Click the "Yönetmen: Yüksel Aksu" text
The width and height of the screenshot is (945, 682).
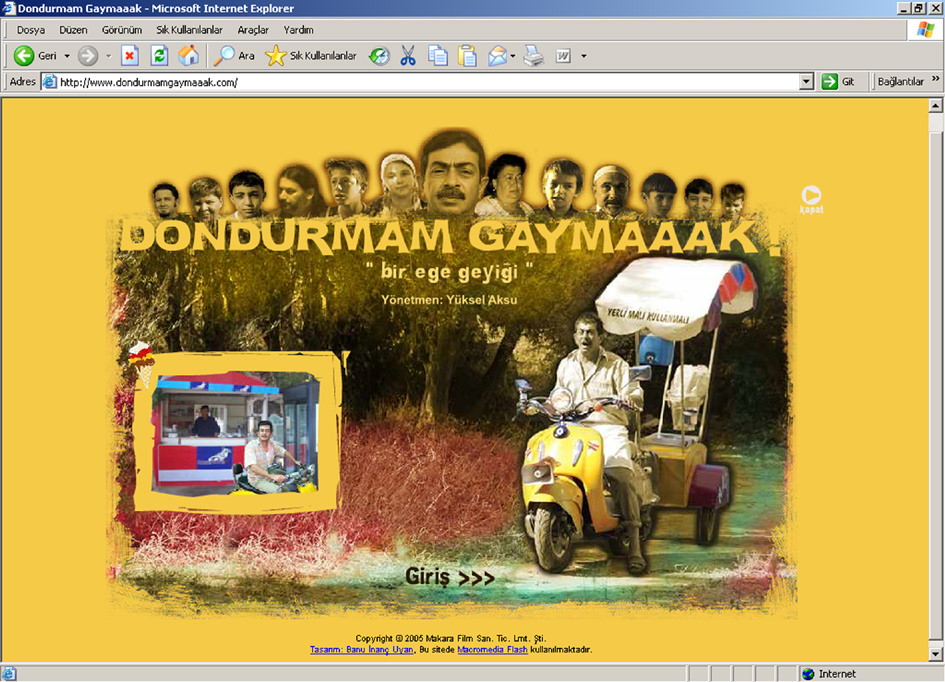pyautogui.click(x=449, y=299)
